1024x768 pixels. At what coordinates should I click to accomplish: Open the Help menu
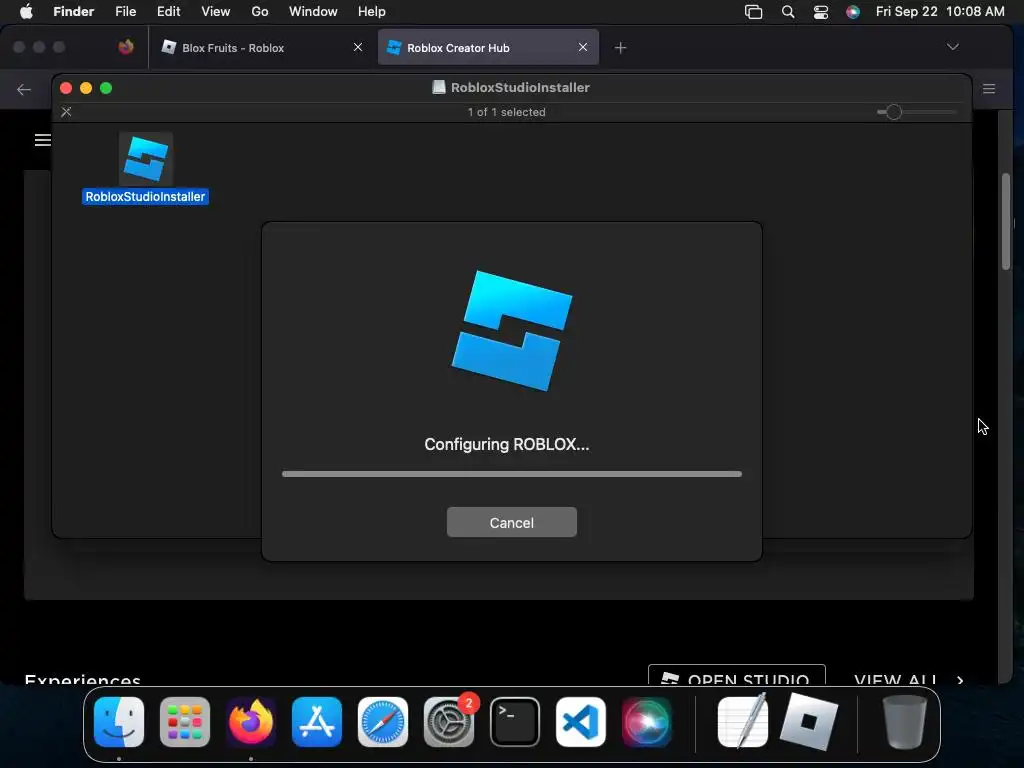click(372, 11)
